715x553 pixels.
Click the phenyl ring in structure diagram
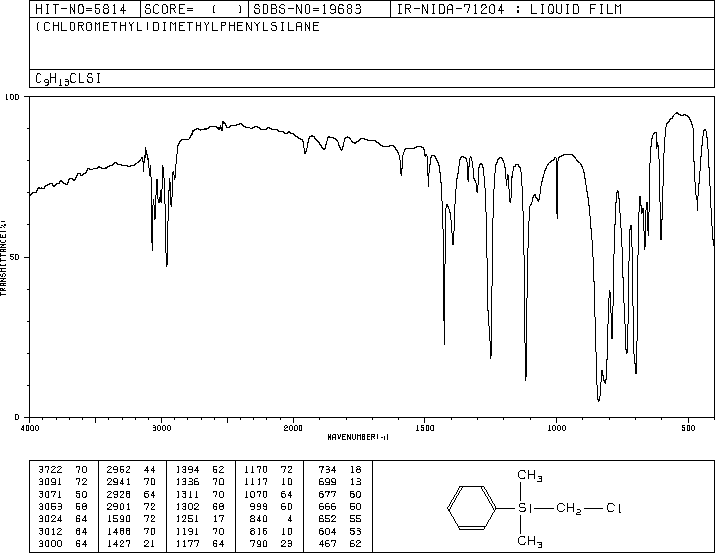pos(471,508)
